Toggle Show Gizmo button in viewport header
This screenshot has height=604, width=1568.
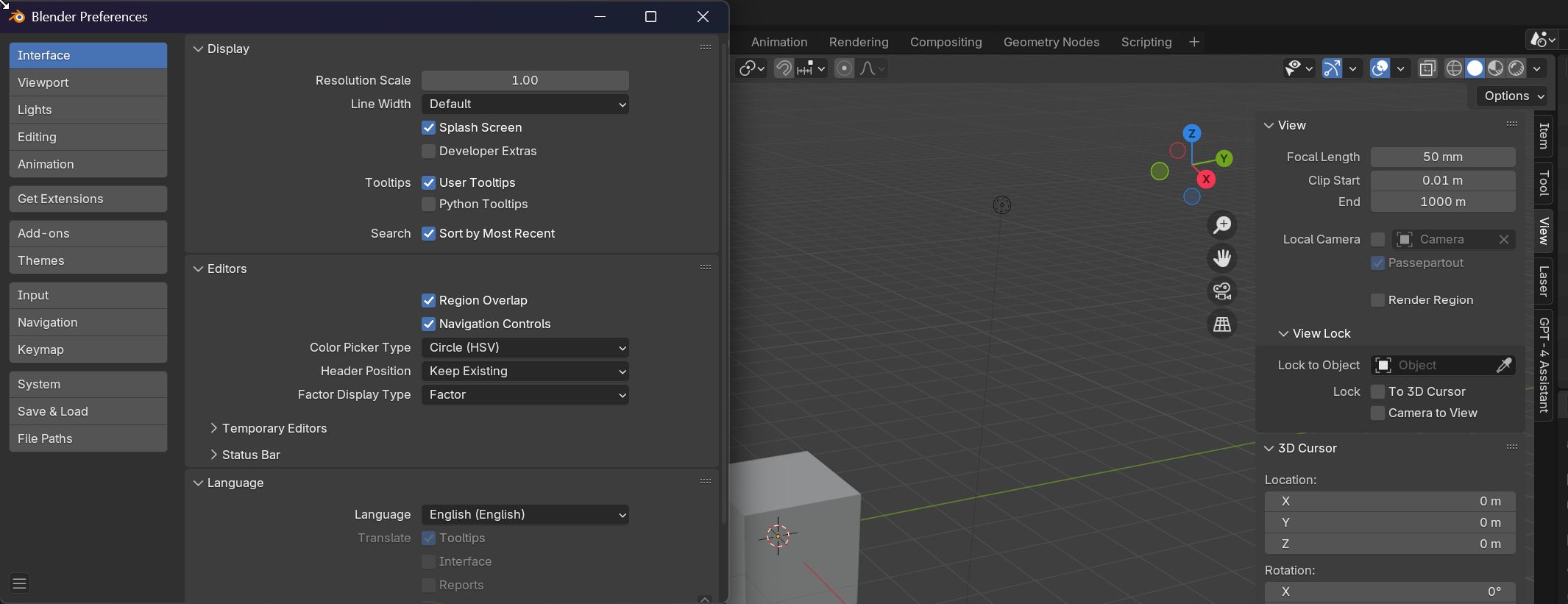tap(1332, 68)
